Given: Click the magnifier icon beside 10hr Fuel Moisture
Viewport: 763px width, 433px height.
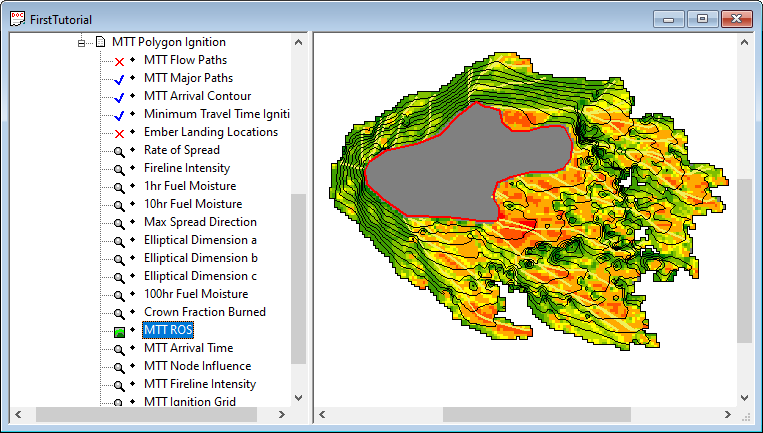Looking at the screenshot, I should click(119, 205).
